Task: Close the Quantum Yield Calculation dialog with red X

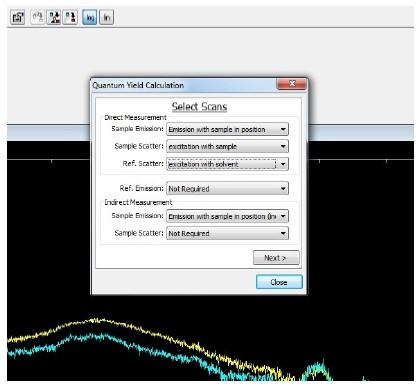Action: pos(291,84)
